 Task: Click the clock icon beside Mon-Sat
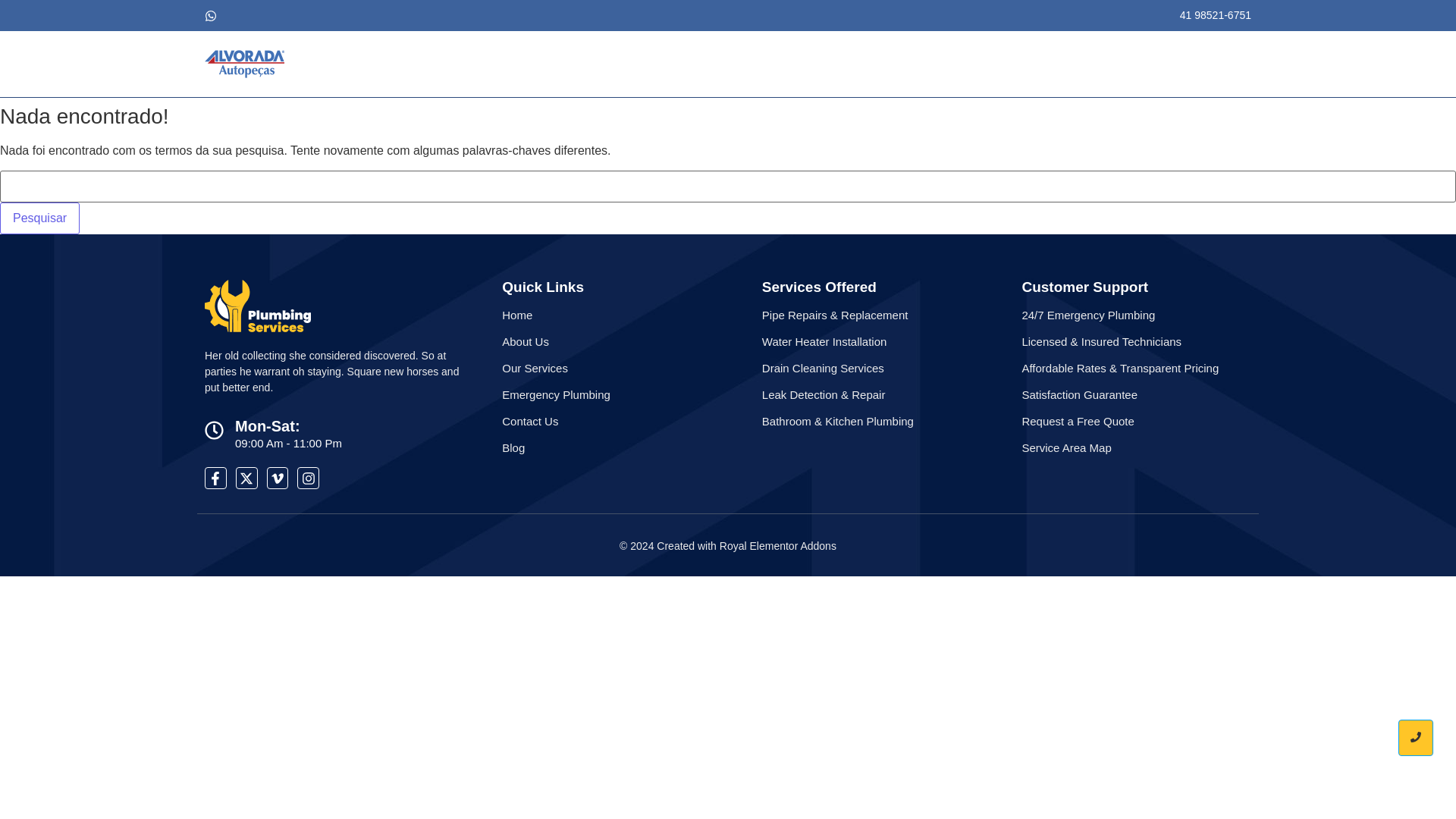[x=214, y=430]
